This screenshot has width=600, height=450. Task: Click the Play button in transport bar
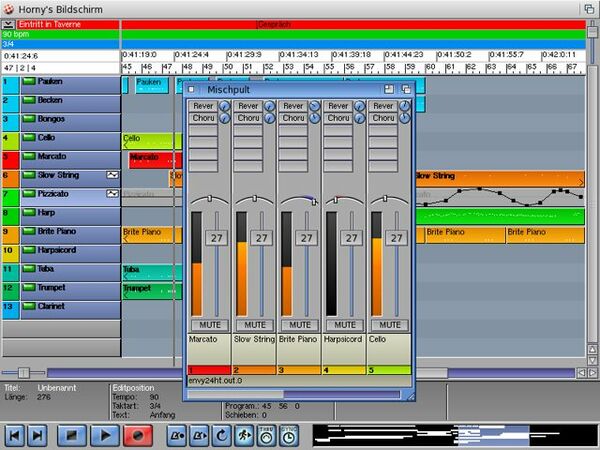point(103,435)
